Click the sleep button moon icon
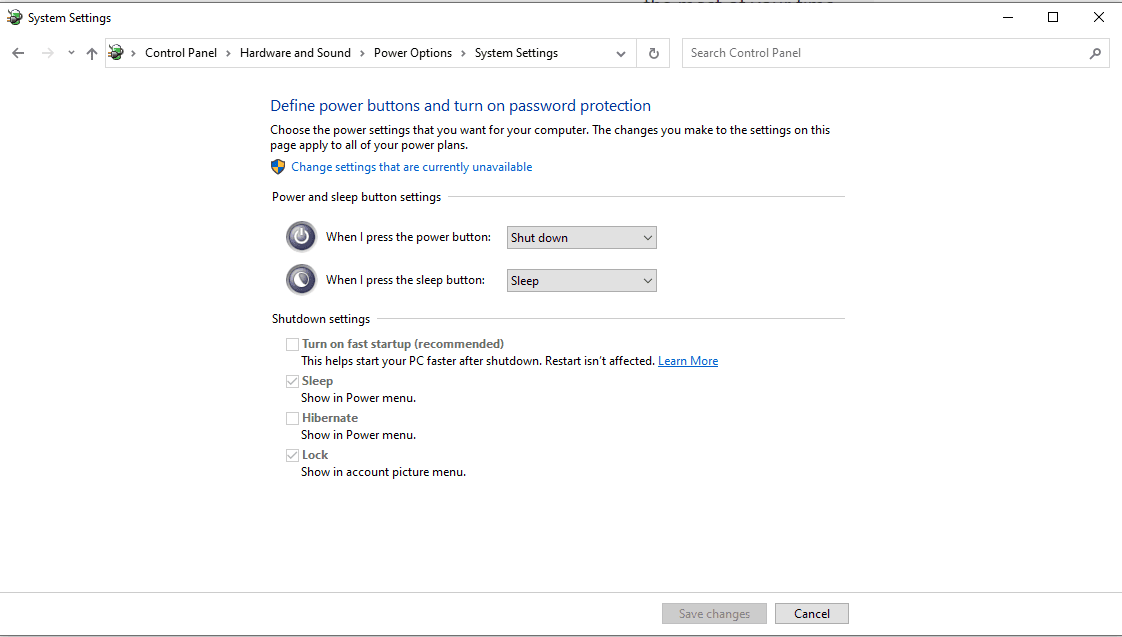This screenshot has height=637, width=1122. click(301, 280)
